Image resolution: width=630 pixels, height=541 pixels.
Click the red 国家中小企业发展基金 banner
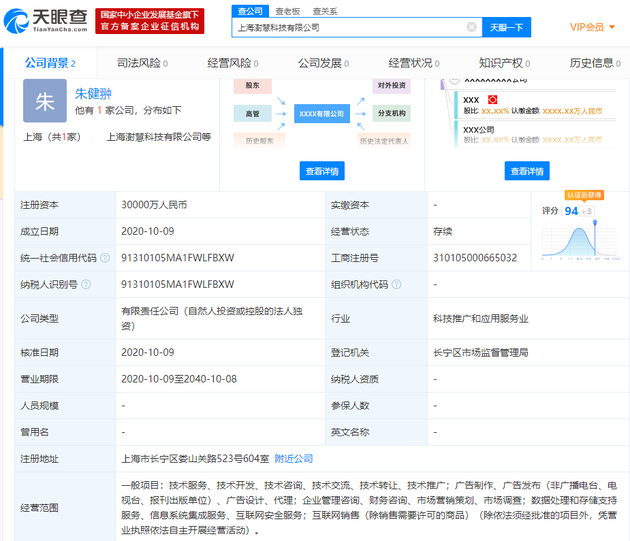[150, 21]
